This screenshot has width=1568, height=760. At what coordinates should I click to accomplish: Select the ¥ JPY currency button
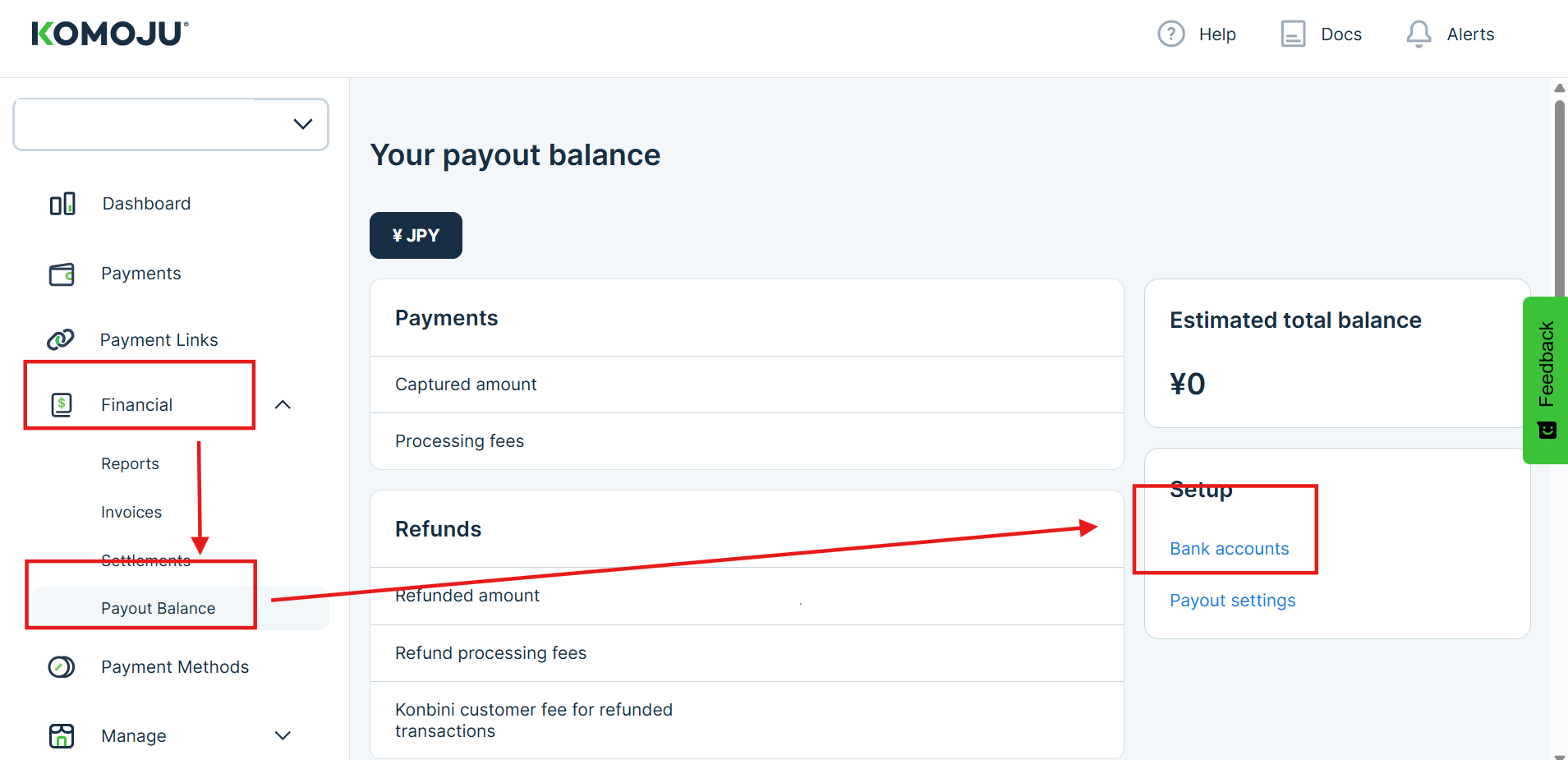(416, 236)
